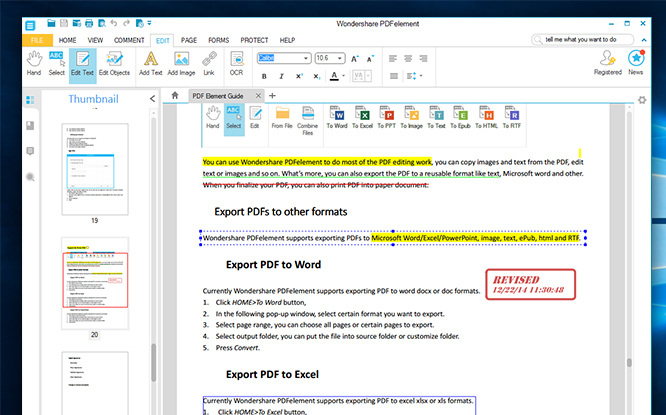Click the thumbnail panel scrollbar
Viewport: 666px width, 415px height.
pyautogui.click(x=153, y=361)
